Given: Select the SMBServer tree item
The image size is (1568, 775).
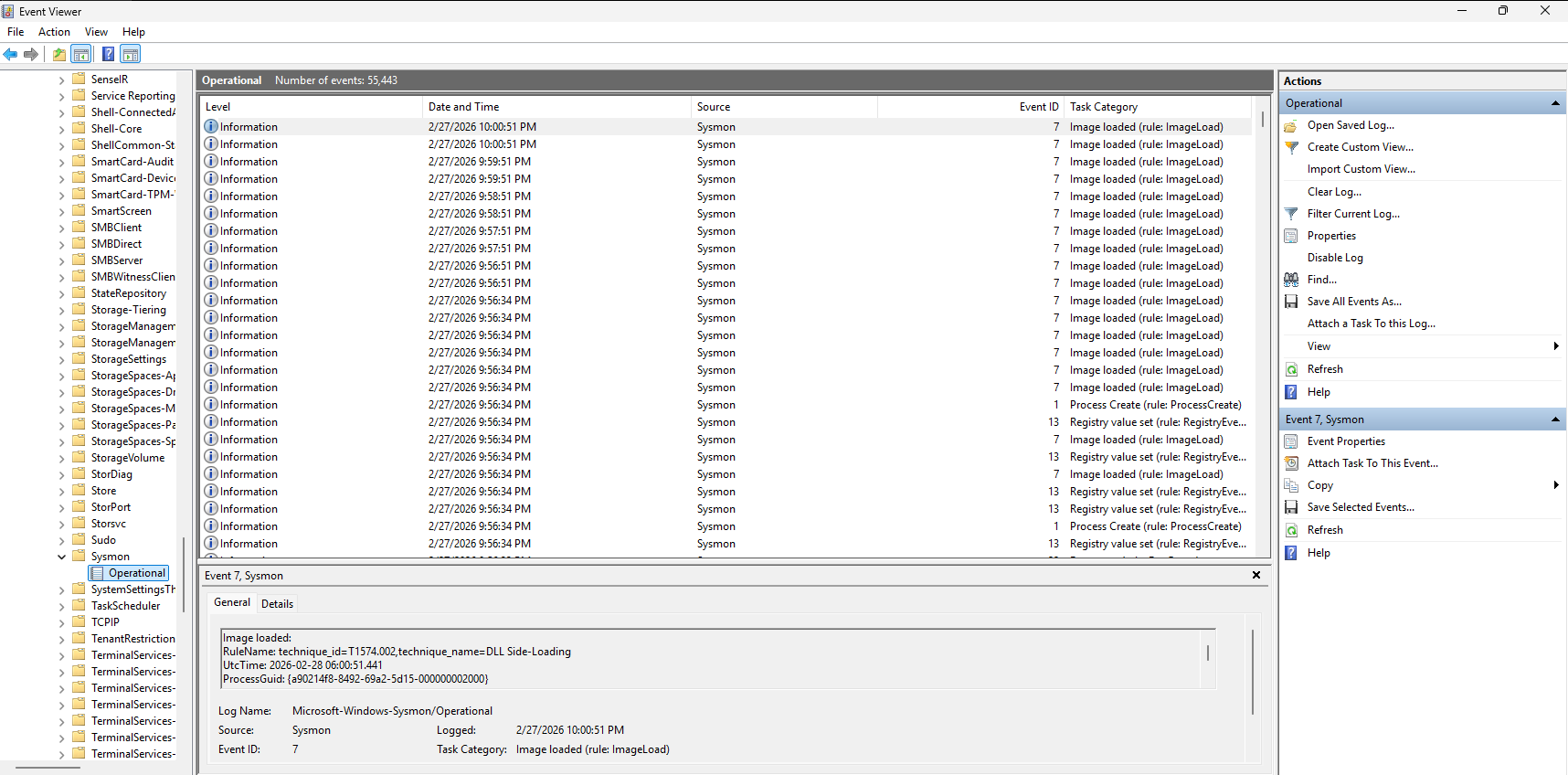Looking at the screenshot, I should 117,260.
